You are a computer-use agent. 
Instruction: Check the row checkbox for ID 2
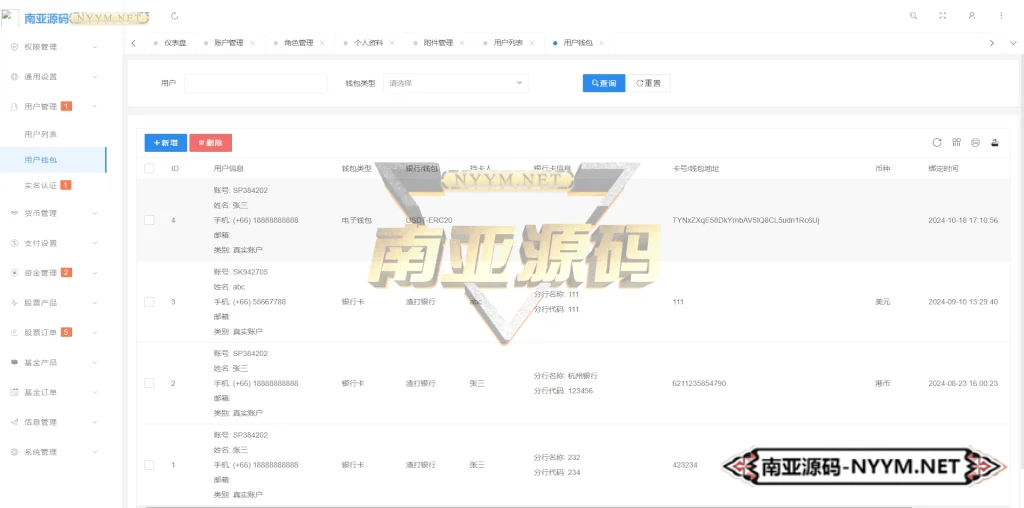149,383
